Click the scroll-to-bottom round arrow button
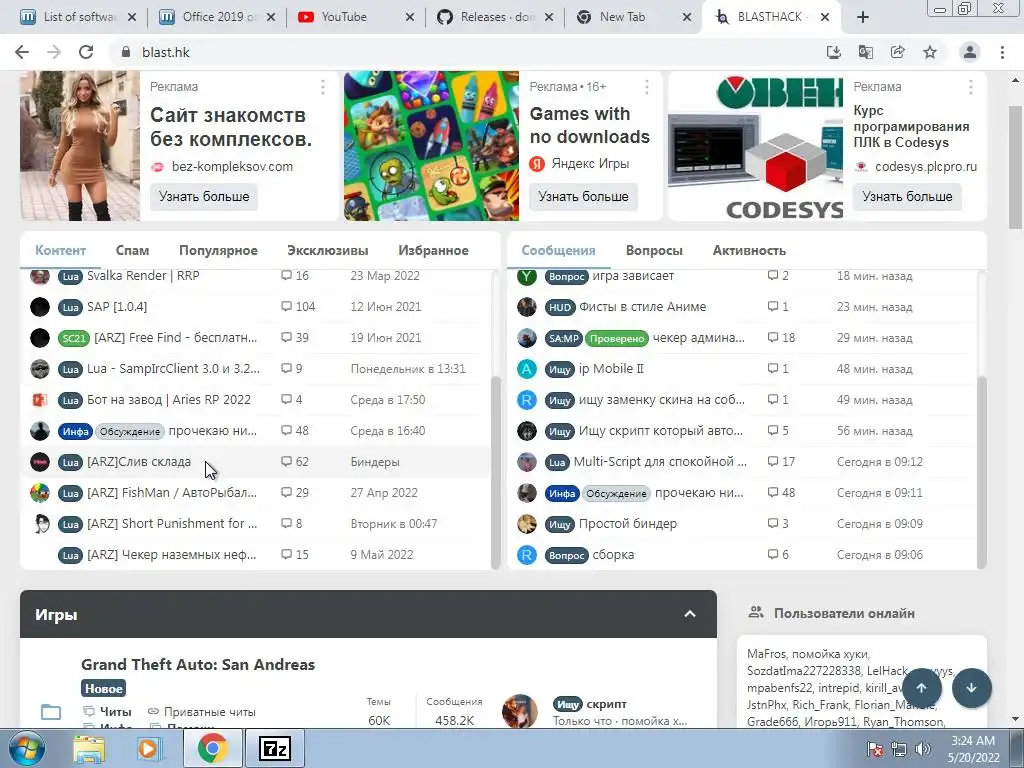The width and height of the screenshot is (1024, 768). 972,688
